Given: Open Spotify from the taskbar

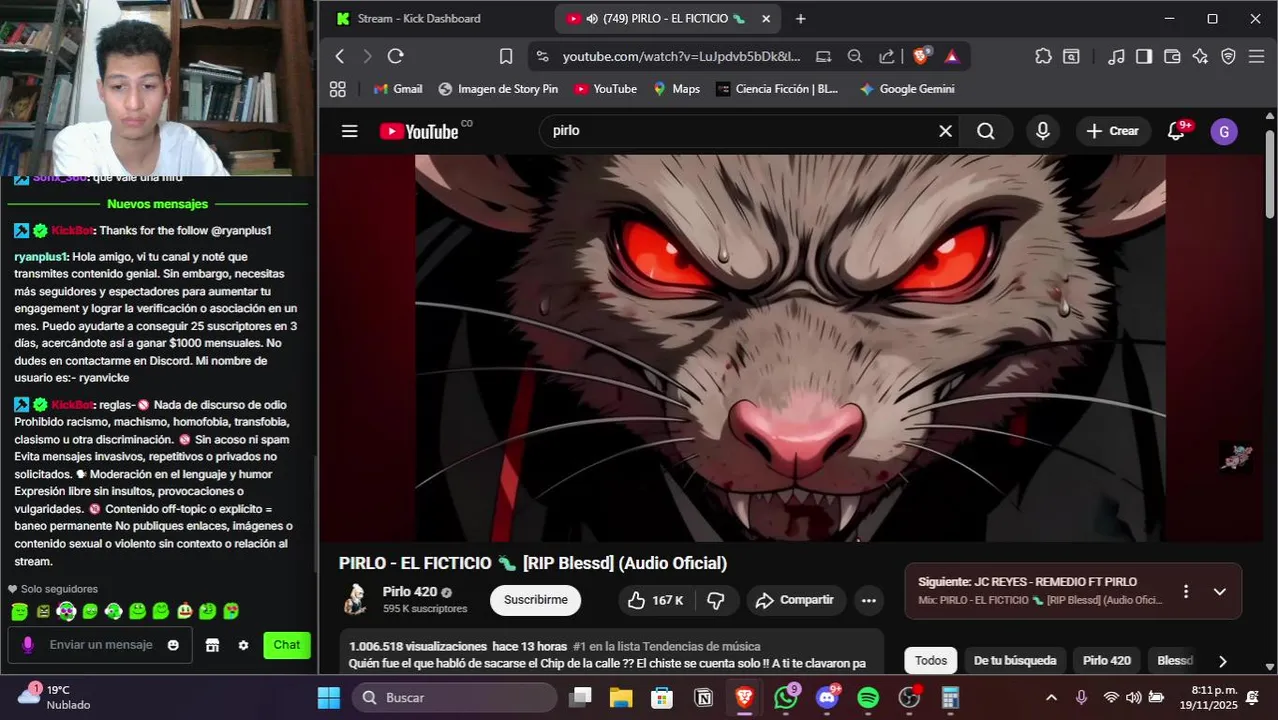Looking at the screenshot, I should [x=868, y=697].
